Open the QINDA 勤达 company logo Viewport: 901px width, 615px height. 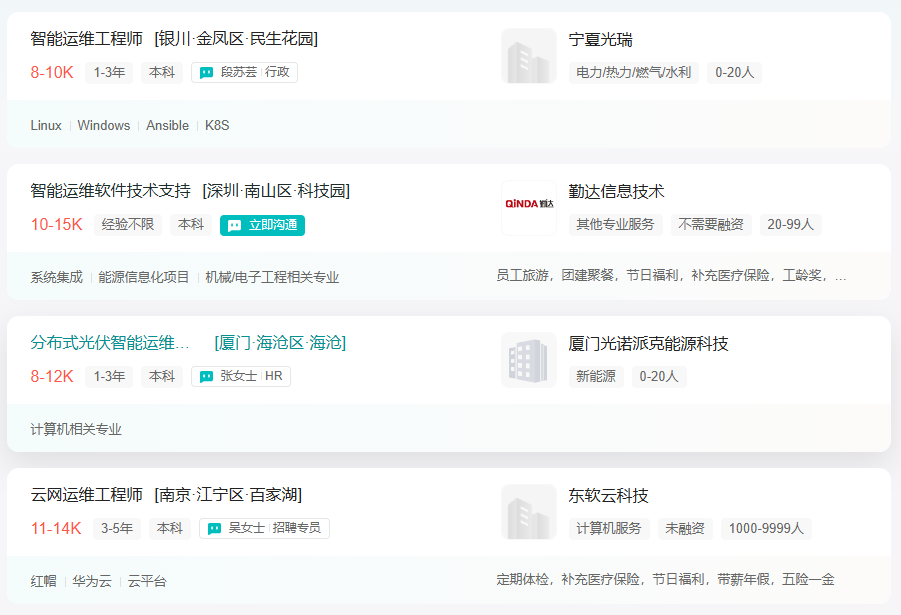click(529, 208)
